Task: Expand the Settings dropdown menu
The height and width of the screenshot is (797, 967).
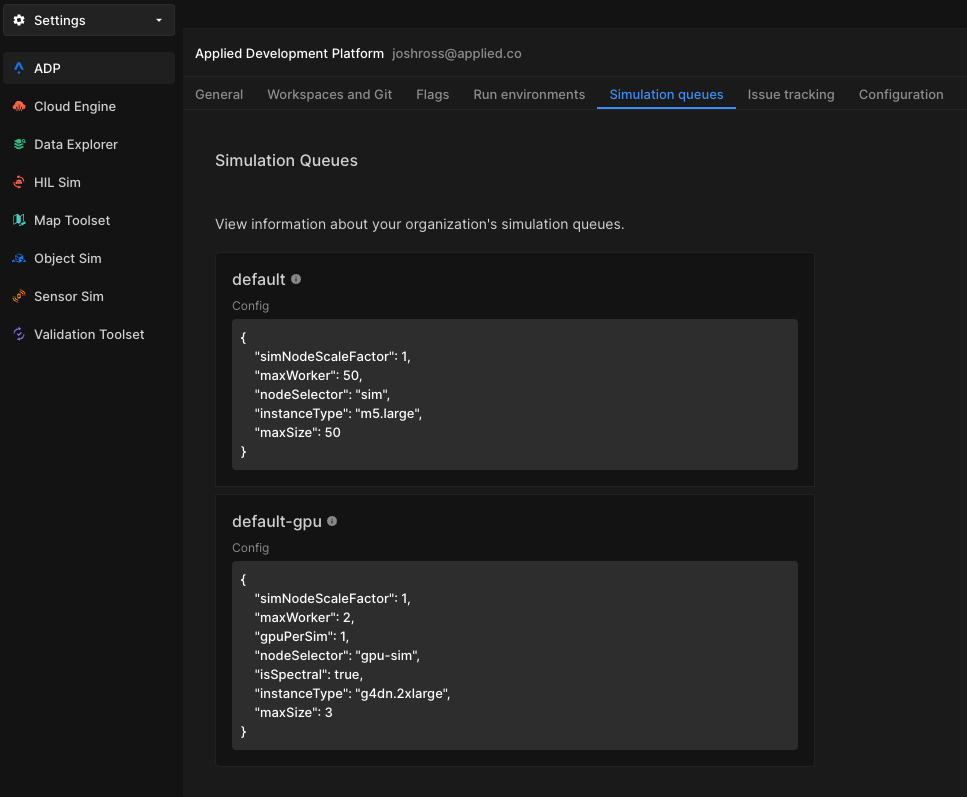Action: click(x=156, y=19)
